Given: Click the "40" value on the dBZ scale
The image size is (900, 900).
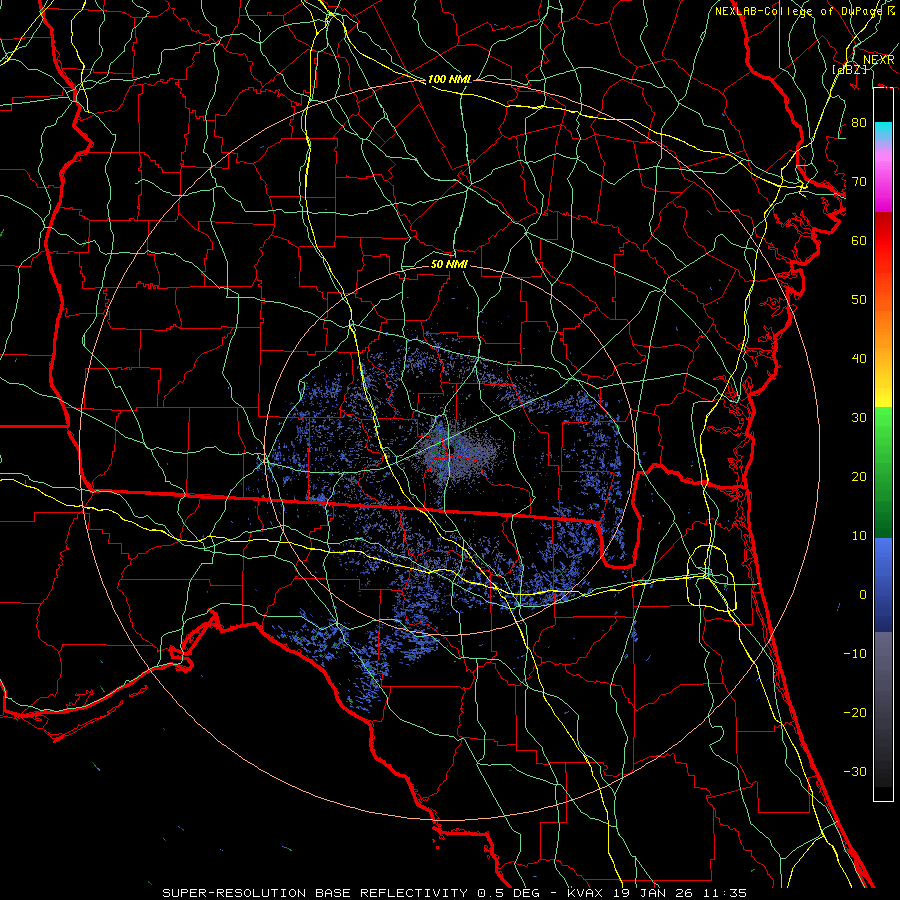Looking at the screenshot, I should point(859,359).
